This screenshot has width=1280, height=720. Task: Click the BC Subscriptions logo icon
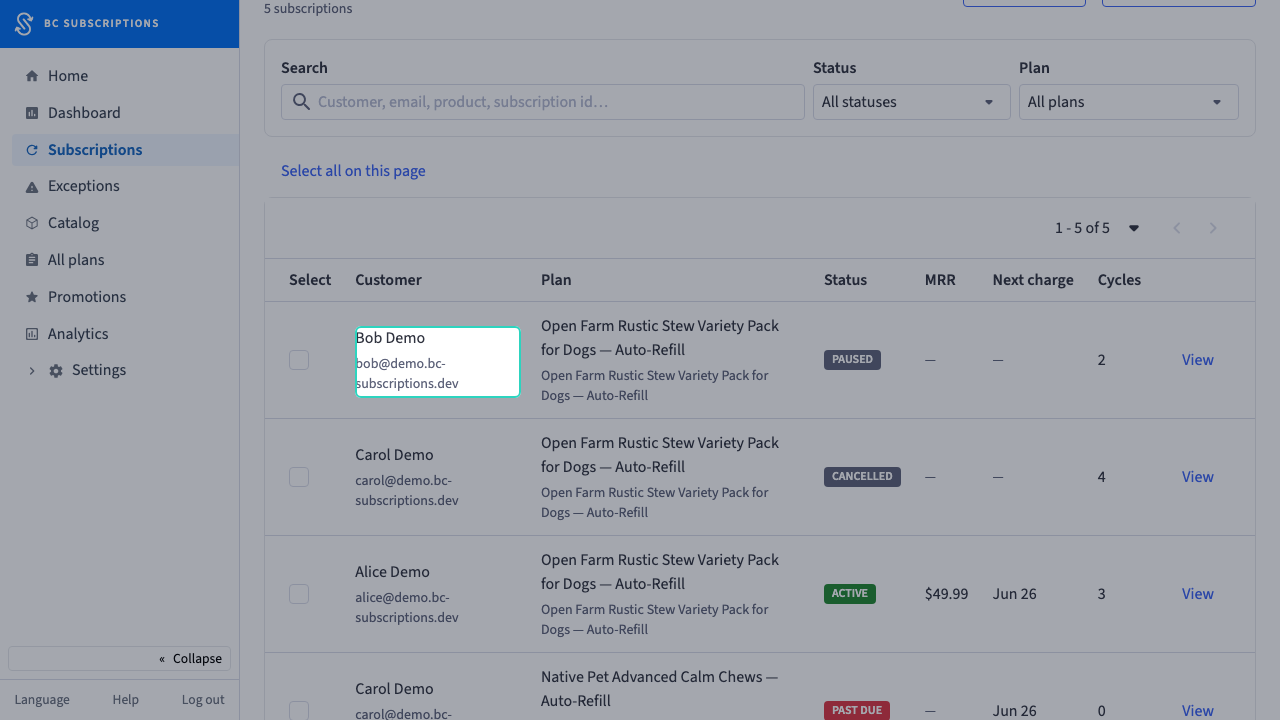click(x=24, y=24)
